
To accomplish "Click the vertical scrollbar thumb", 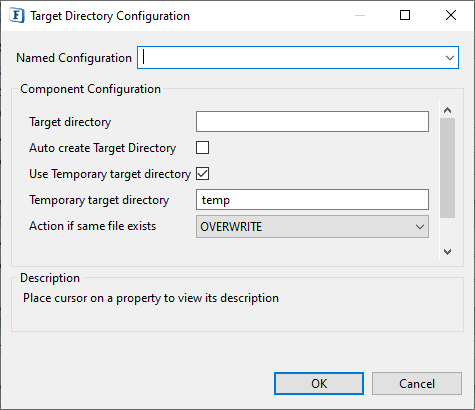I will (x=447, y=168).
